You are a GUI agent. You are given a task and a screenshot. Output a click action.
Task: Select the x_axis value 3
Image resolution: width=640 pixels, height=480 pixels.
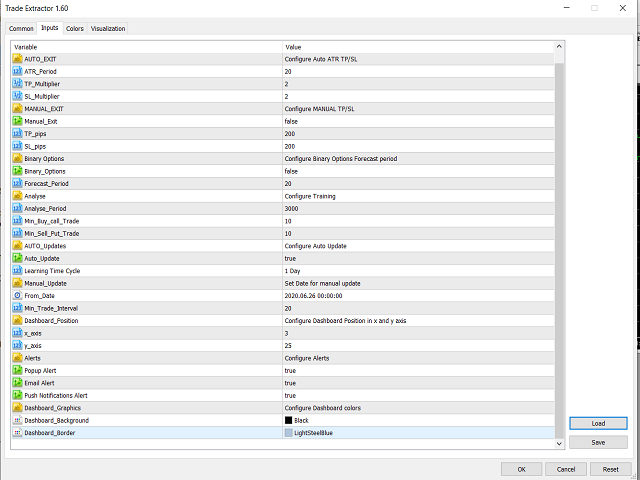click(287, 333)
